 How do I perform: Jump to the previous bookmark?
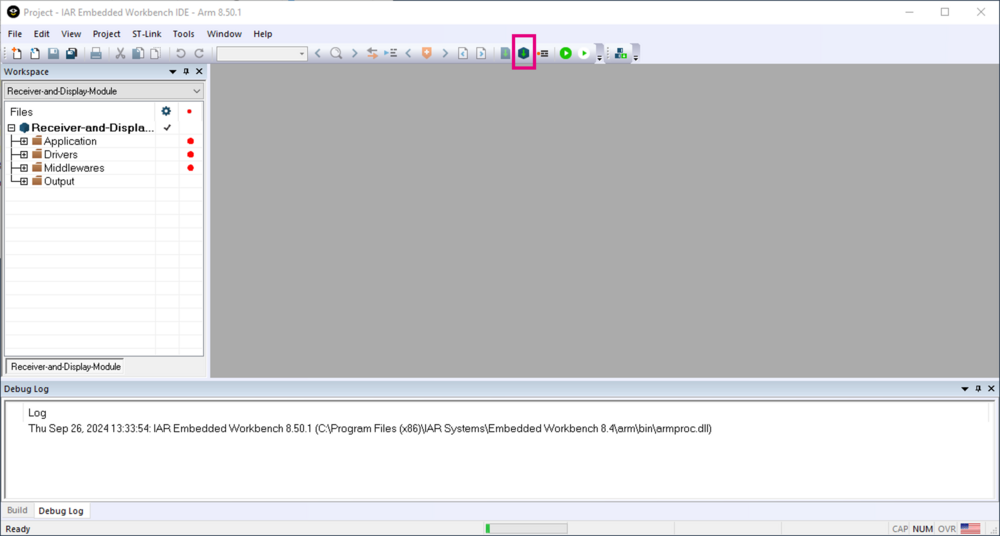pyautogui.click(x=408, y=54)
